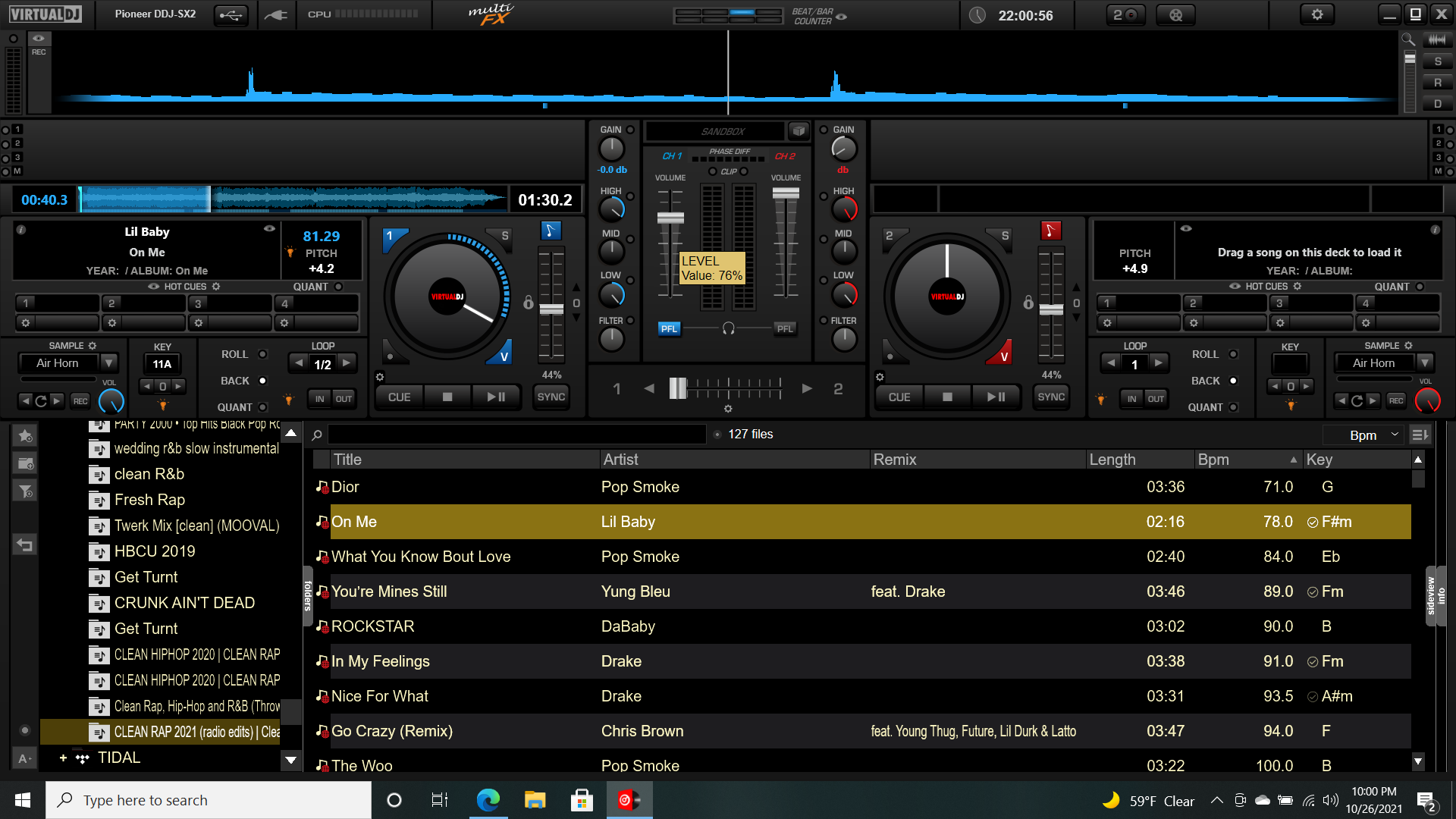Click the filter folder sidebar icon
The image size is (1456, 819).
25,491
